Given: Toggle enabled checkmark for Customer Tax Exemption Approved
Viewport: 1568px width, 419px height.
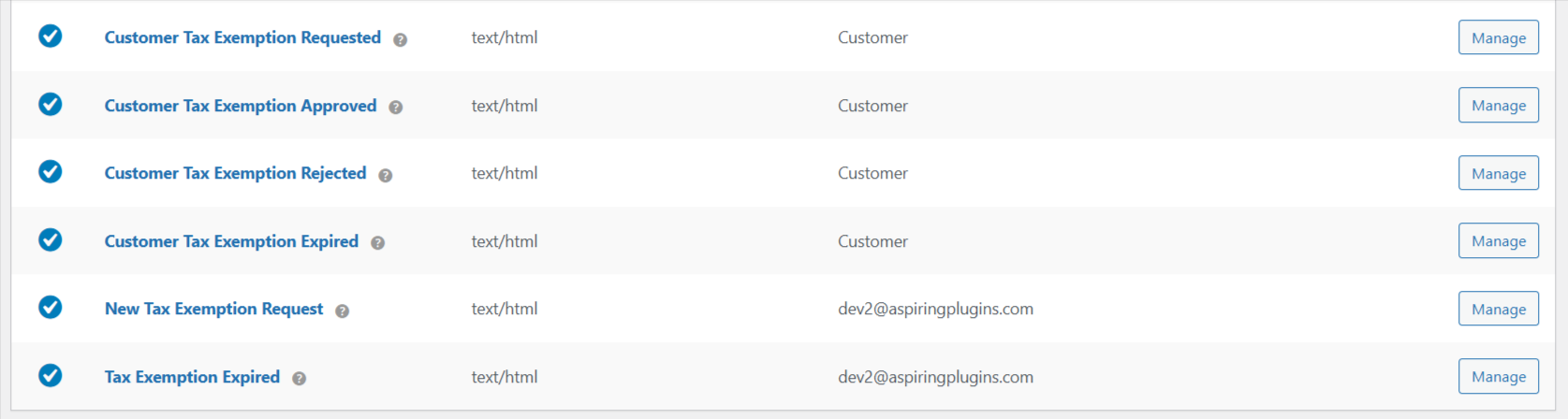Looking at the screenshot, I should tap(51, 104).
